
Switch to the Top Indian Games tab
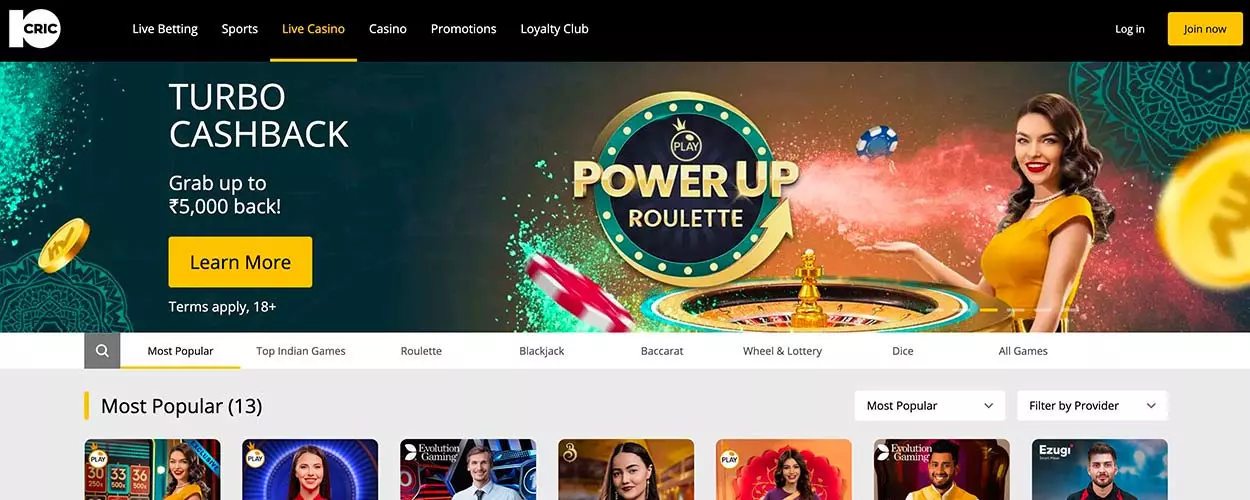pos(301,351)
